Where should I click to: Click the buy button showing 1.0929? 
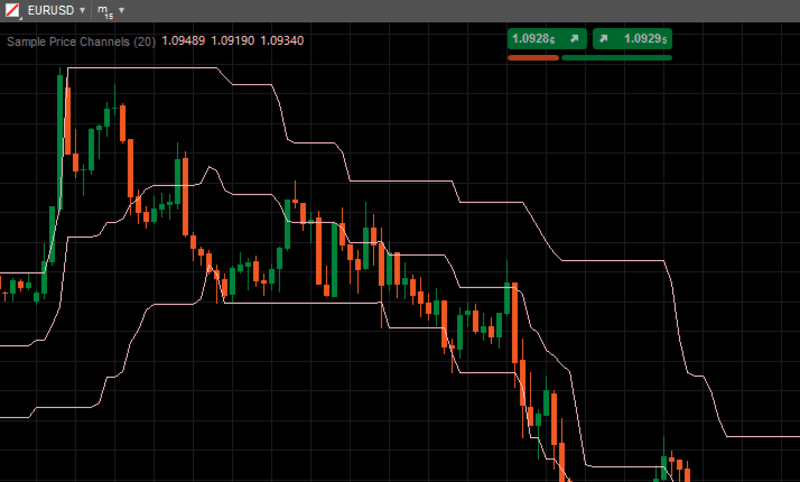tap(632, 39)
